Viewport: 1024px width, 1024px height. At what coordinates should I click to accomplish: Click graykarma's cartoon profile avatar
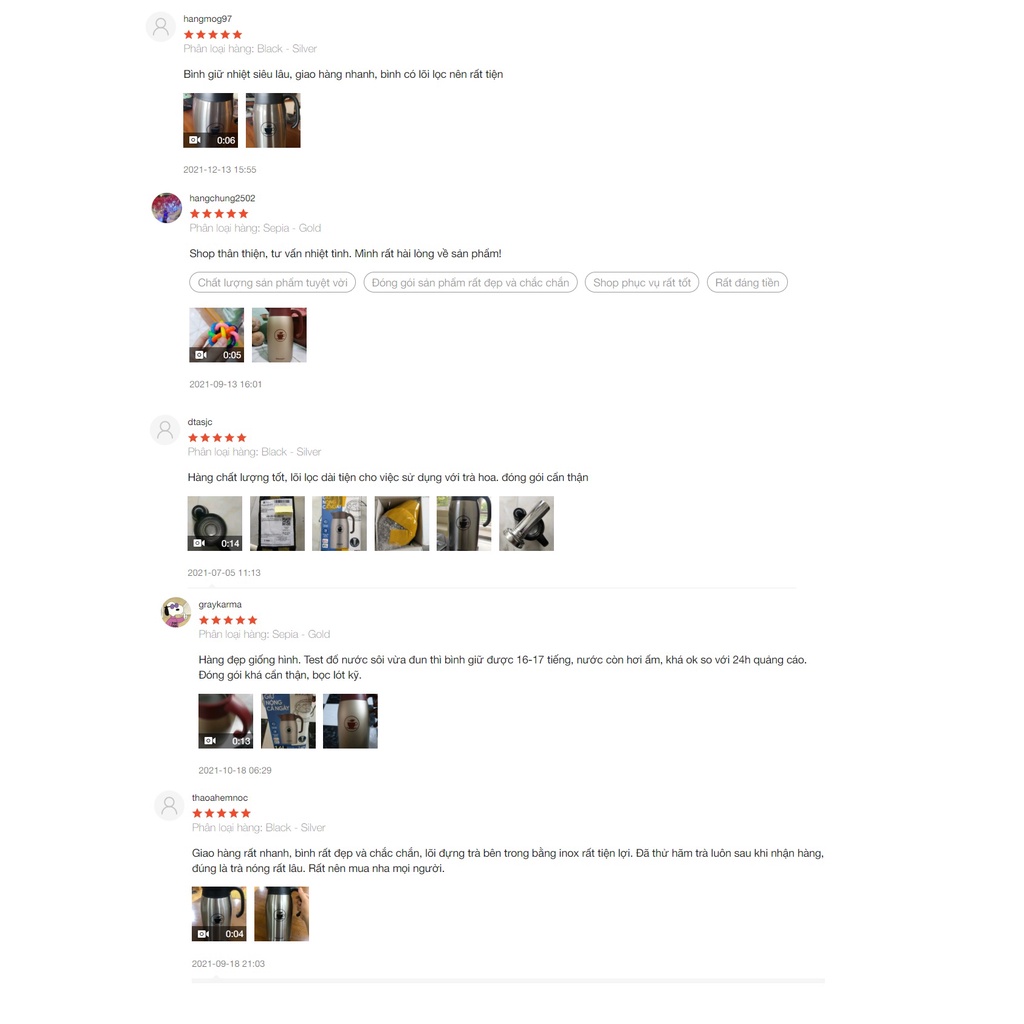[176, 612]
